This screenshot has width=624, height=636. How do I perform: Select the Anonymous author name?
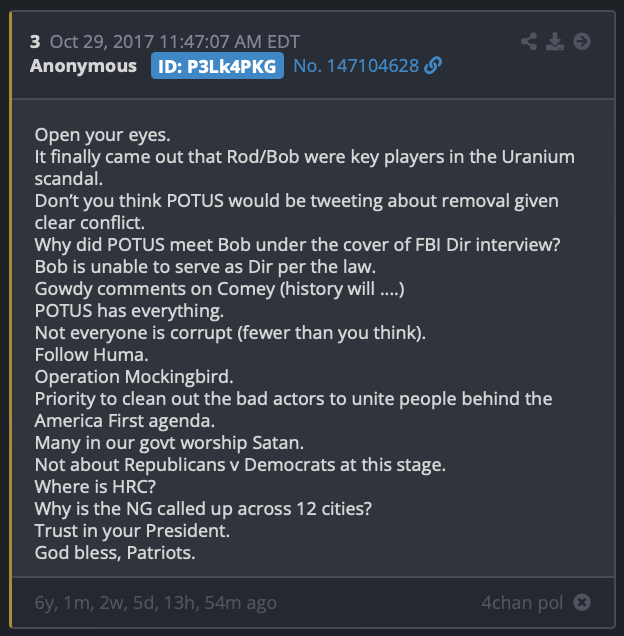click(83, 66)
